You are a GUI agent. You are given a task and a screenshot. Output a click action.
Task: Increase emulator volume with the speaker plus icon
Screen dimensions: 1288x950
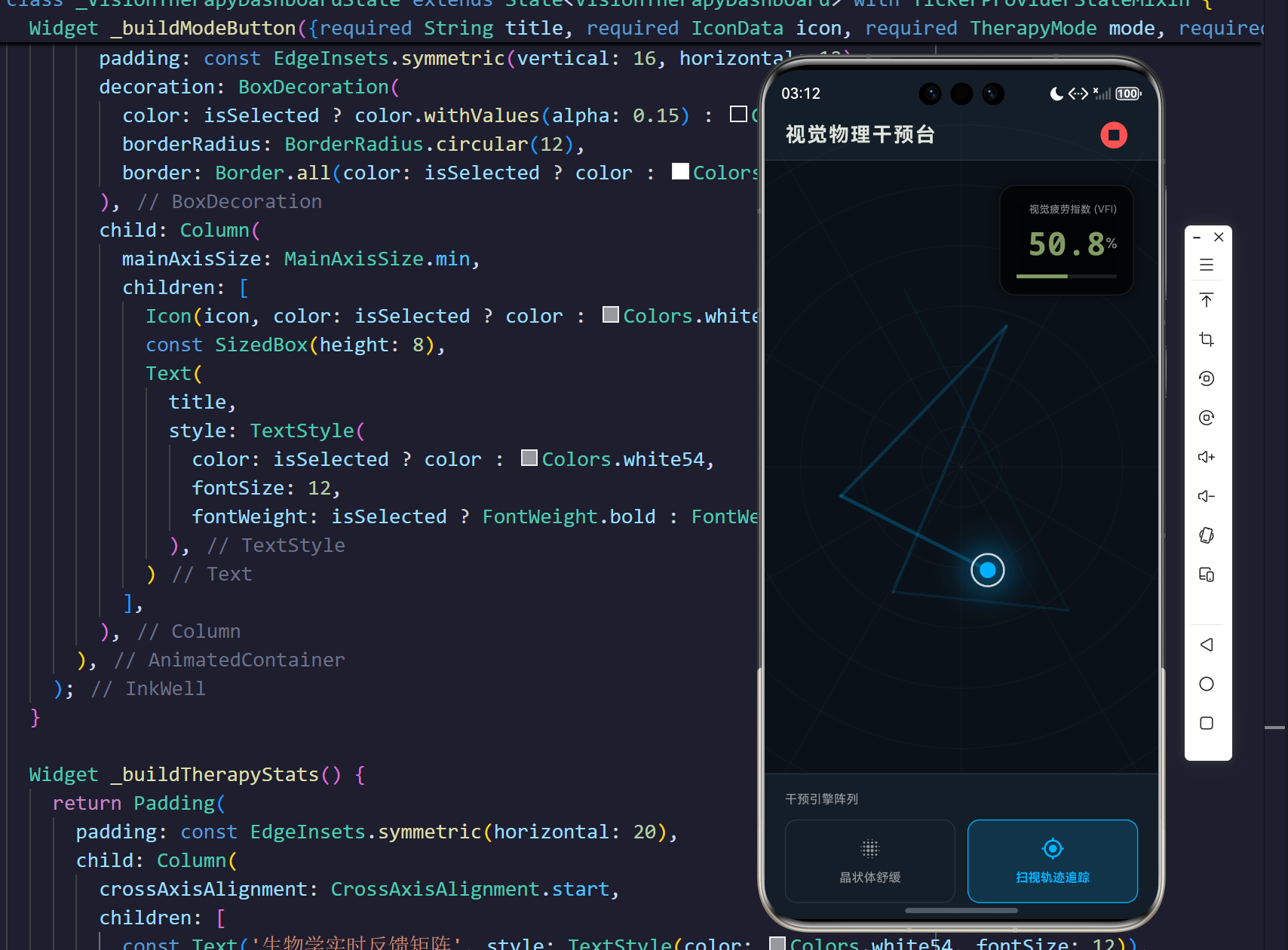[1207, 457]
